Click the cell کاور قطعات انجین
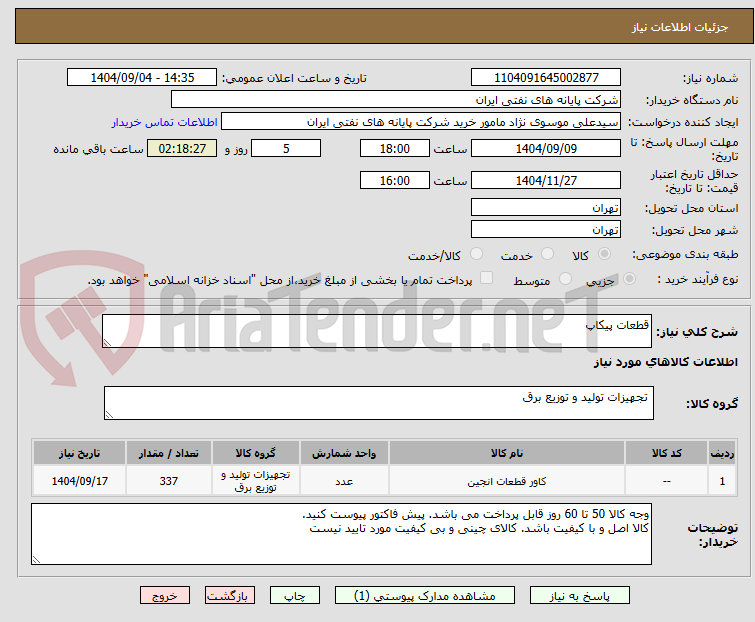This screenshot has height=622, width=755. (x=507, y=481)
